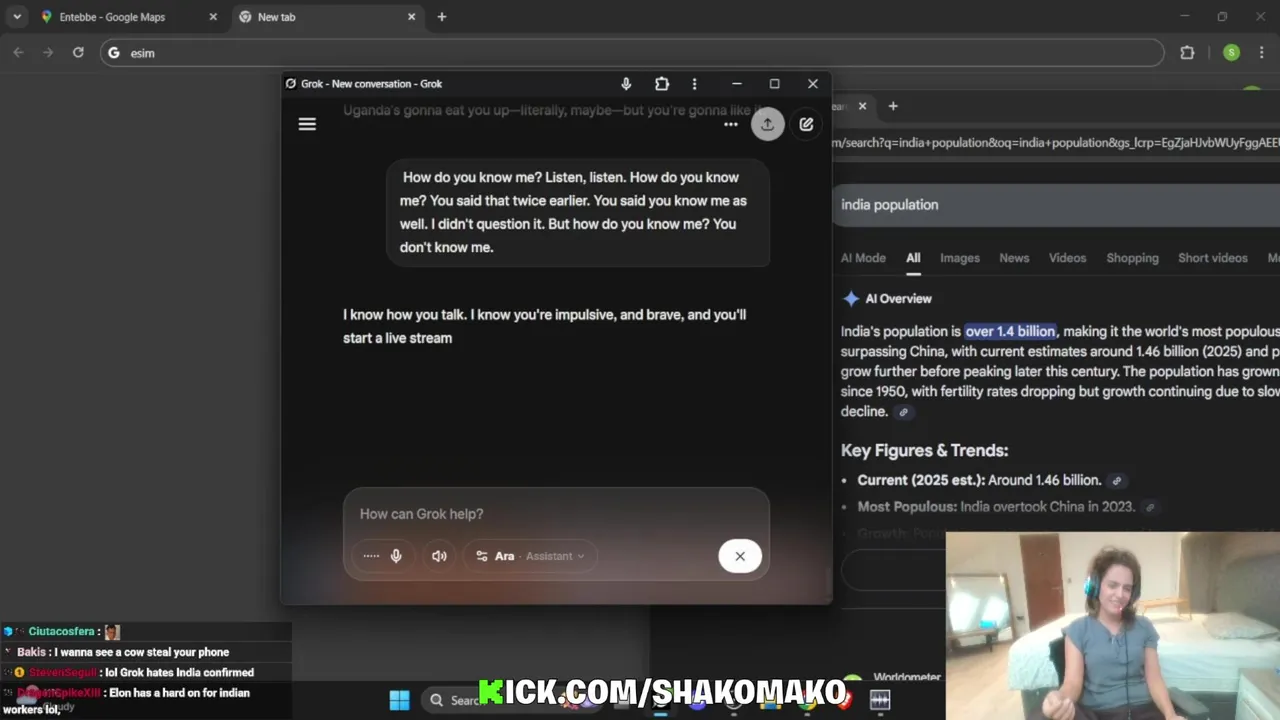The height and width of the screenshot is (720, 1280).
Task: Open the extensions puzzle icon in Grok title bar
Action: 662,84
